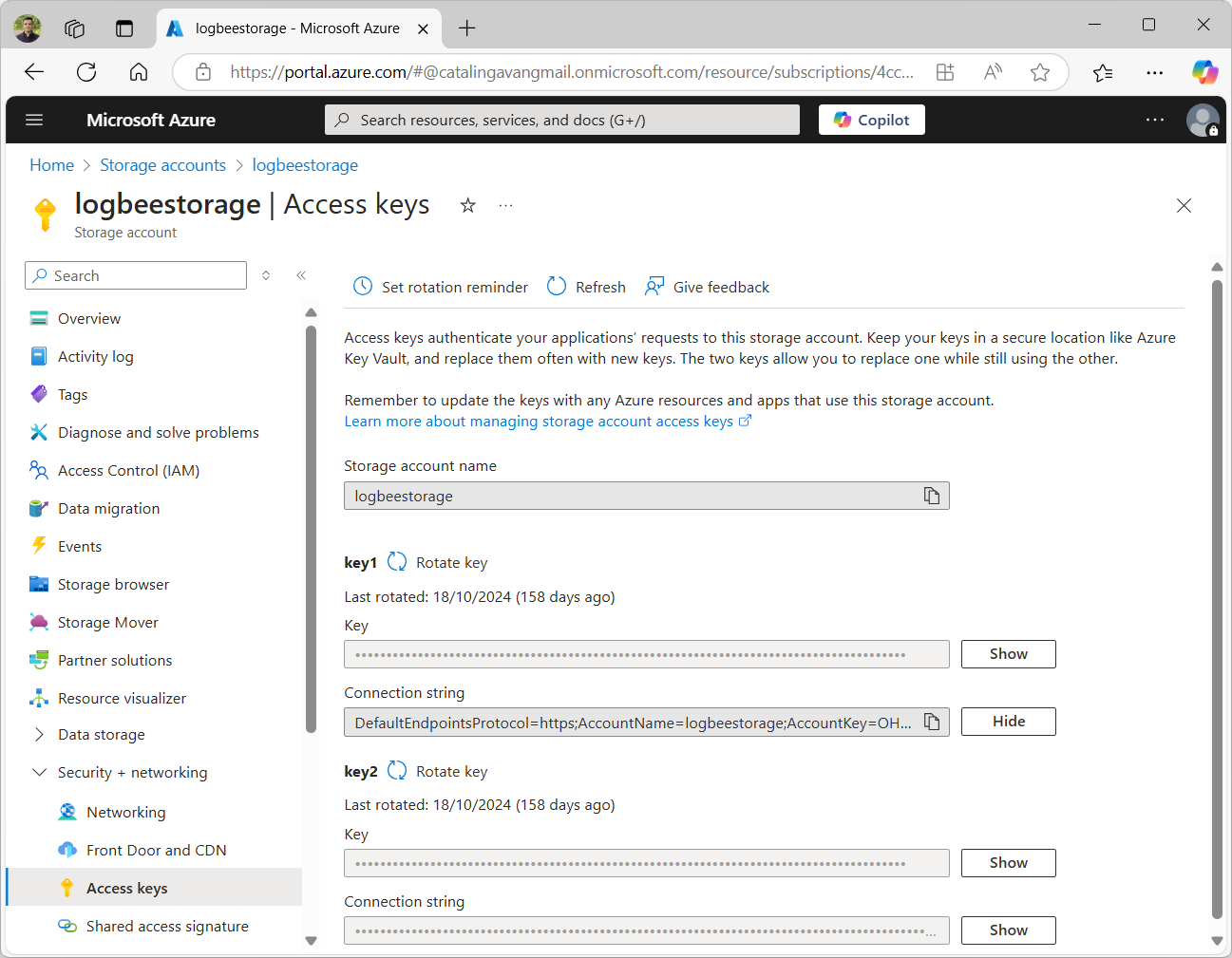Show the key2 connection string
This screenshot has width=1232, height=958.
[1008, 930]
